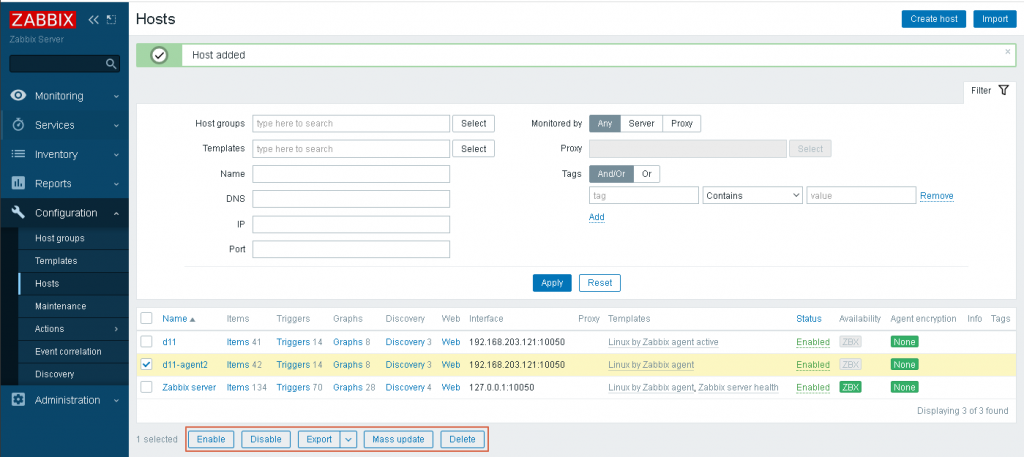
Task: Click the Inventory list icon
Action: [18, 154]
